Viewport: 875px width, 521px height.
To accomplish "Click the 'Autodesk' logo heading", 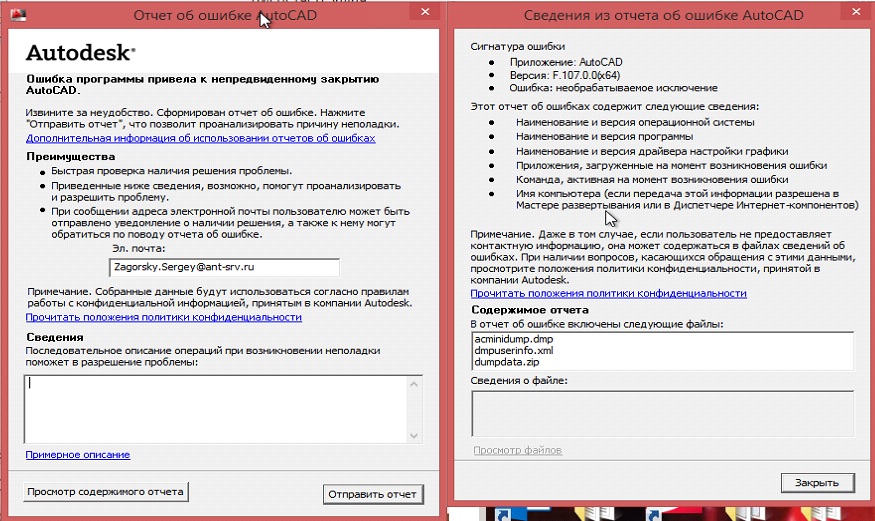I will click(x=80, y=53).
